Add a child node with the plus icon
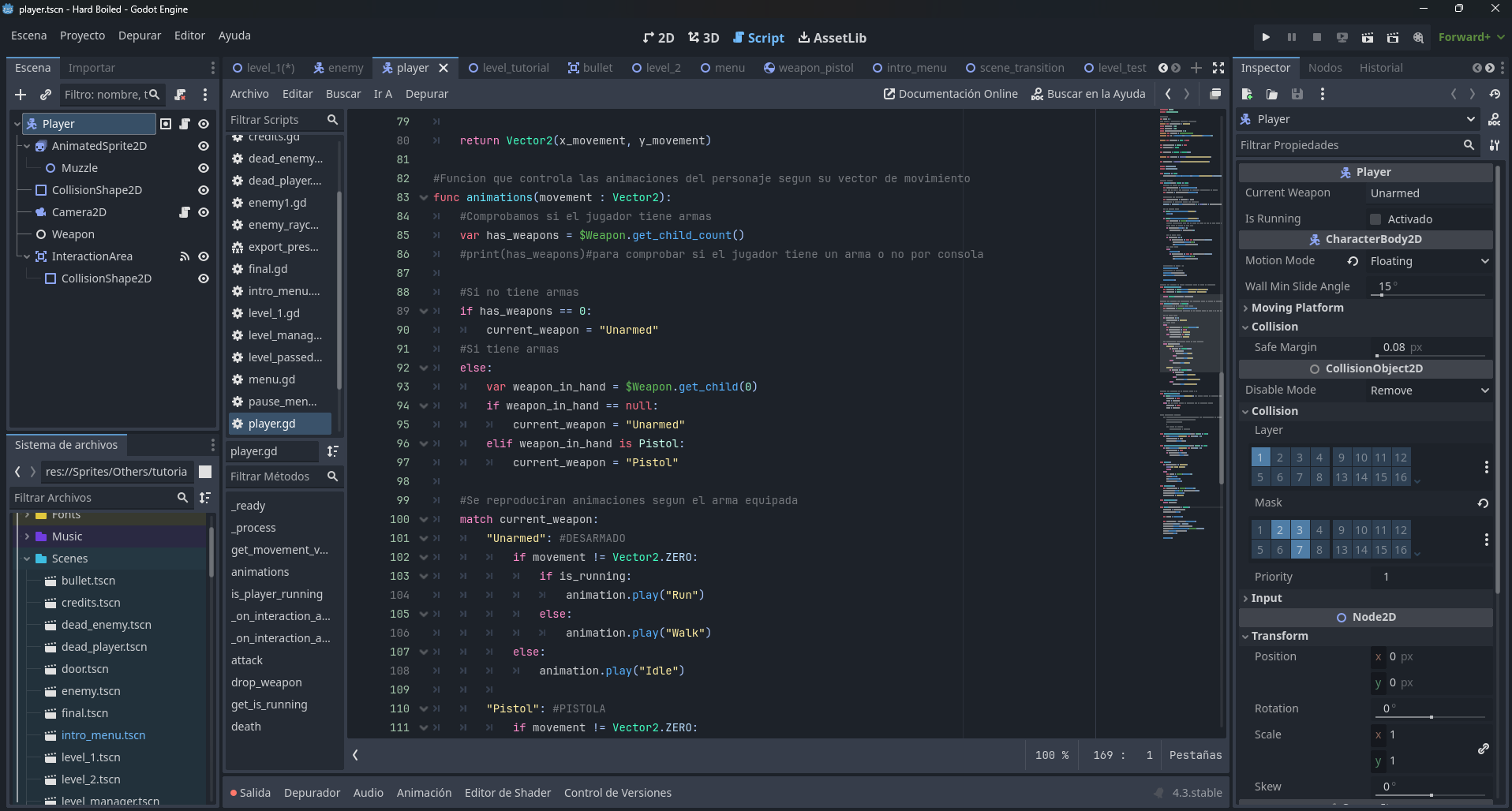This screenshot has height=811, width=1512. click(x=20, y=95)
